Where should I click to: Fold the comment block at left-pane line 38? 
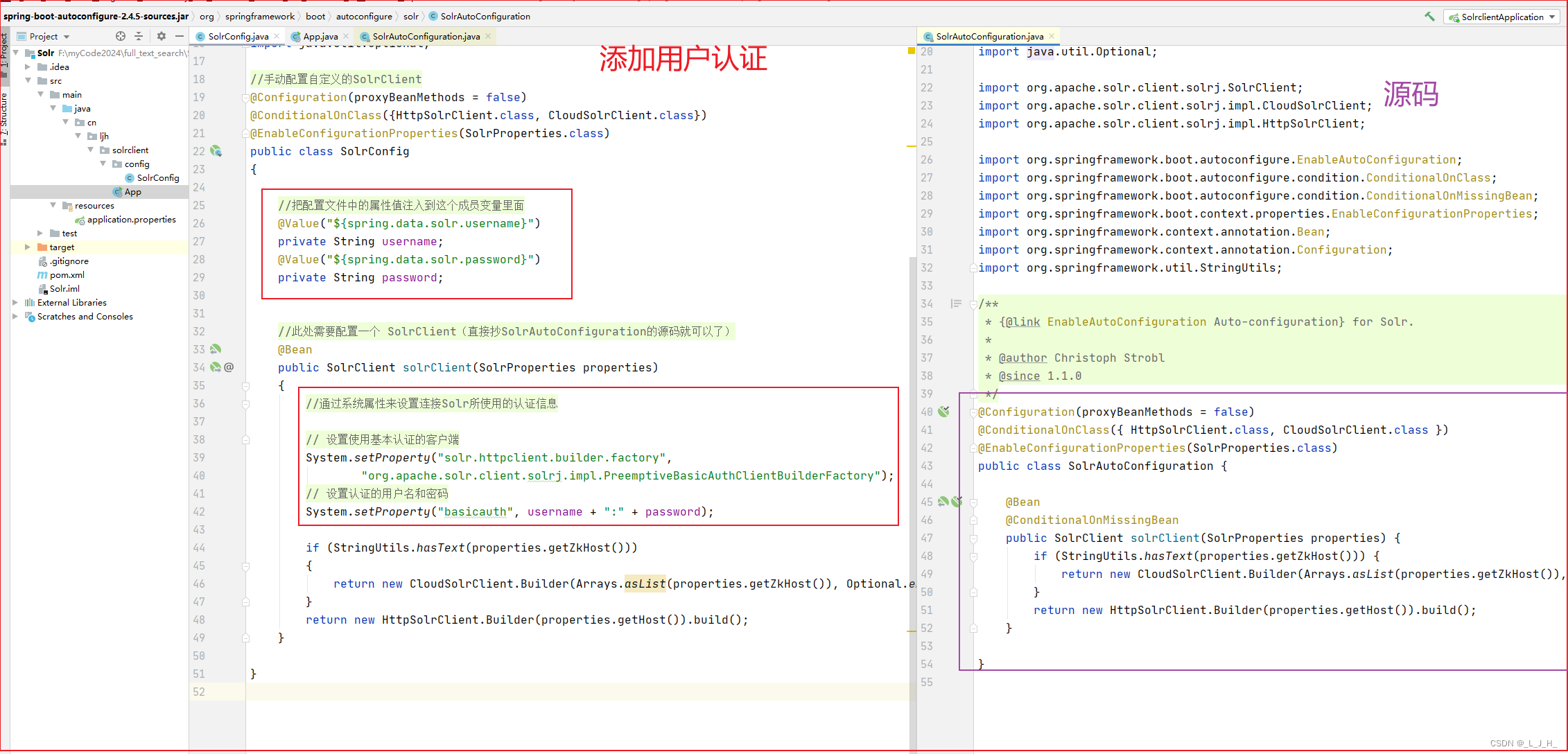(245, 439)
